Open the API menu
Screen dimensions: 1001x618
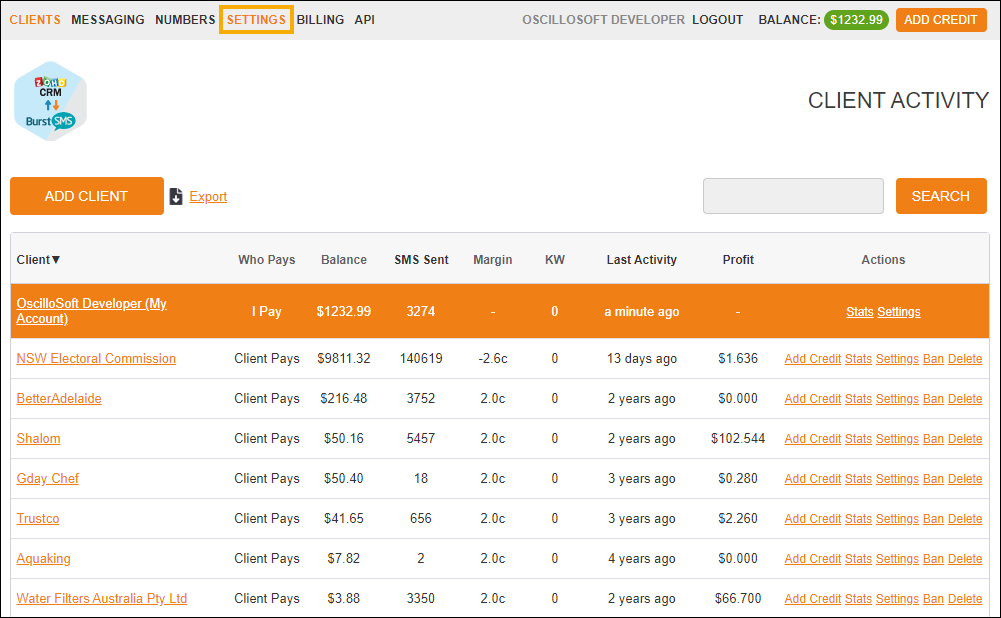(x=365, y=20)
